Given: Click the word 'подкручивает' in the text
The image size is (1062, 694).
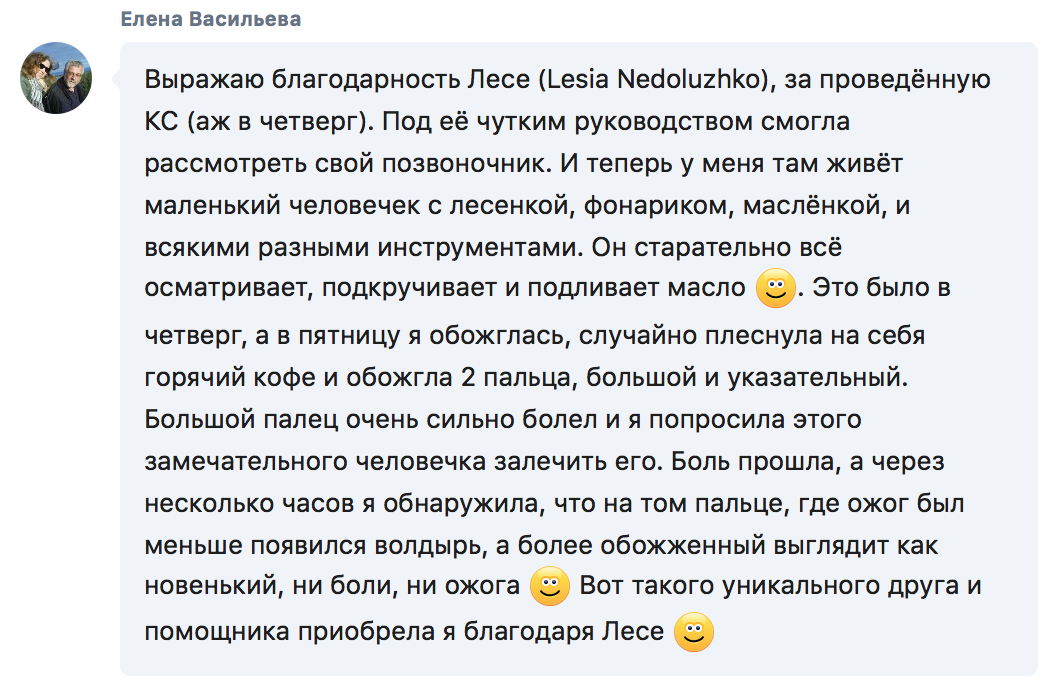Looking at the screenshot, I should [409, 288].
